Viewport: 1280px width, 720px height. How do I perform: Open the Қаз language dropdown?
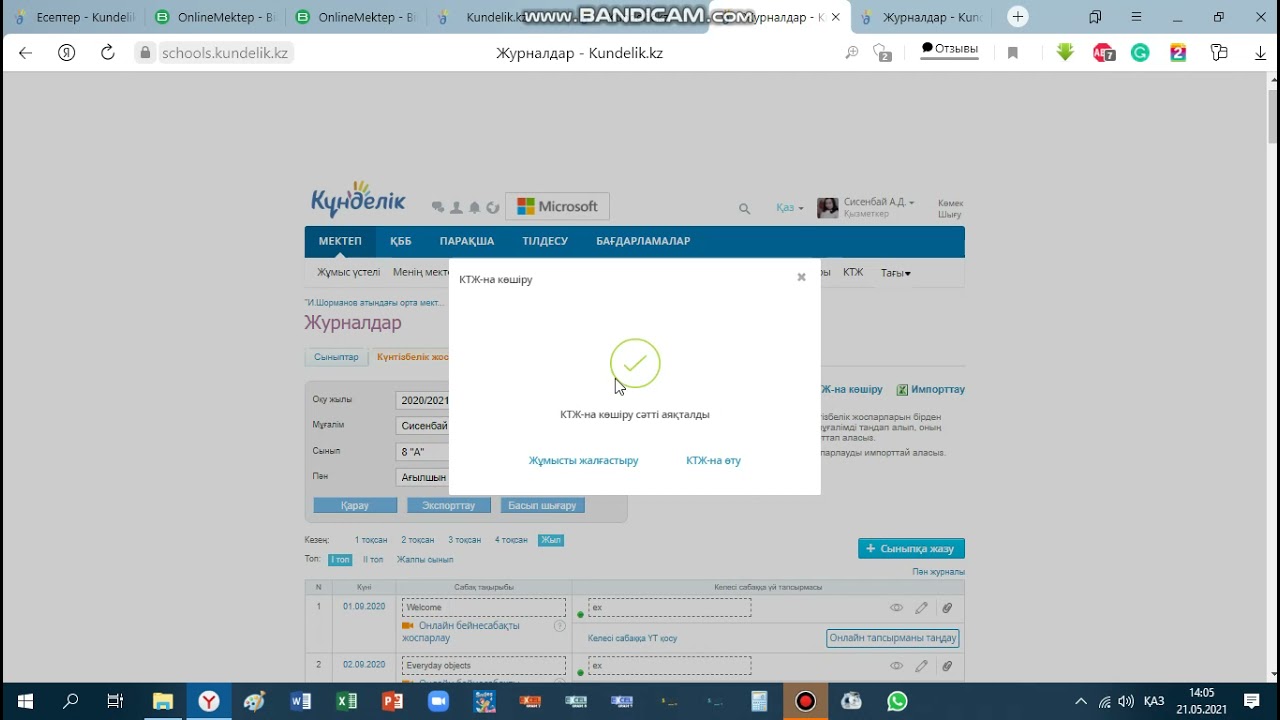[789, 208]
